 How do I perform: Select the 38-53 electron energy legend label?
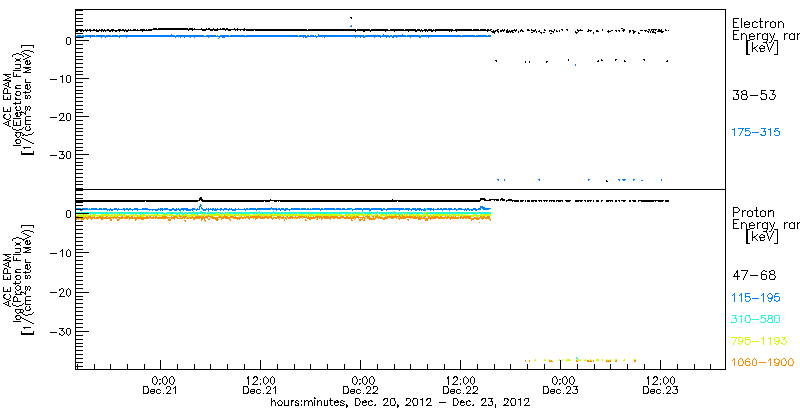754,95
